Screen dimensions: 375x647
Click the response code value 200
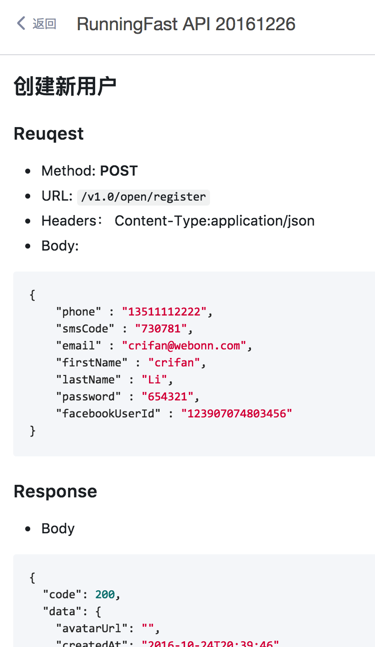105,594
